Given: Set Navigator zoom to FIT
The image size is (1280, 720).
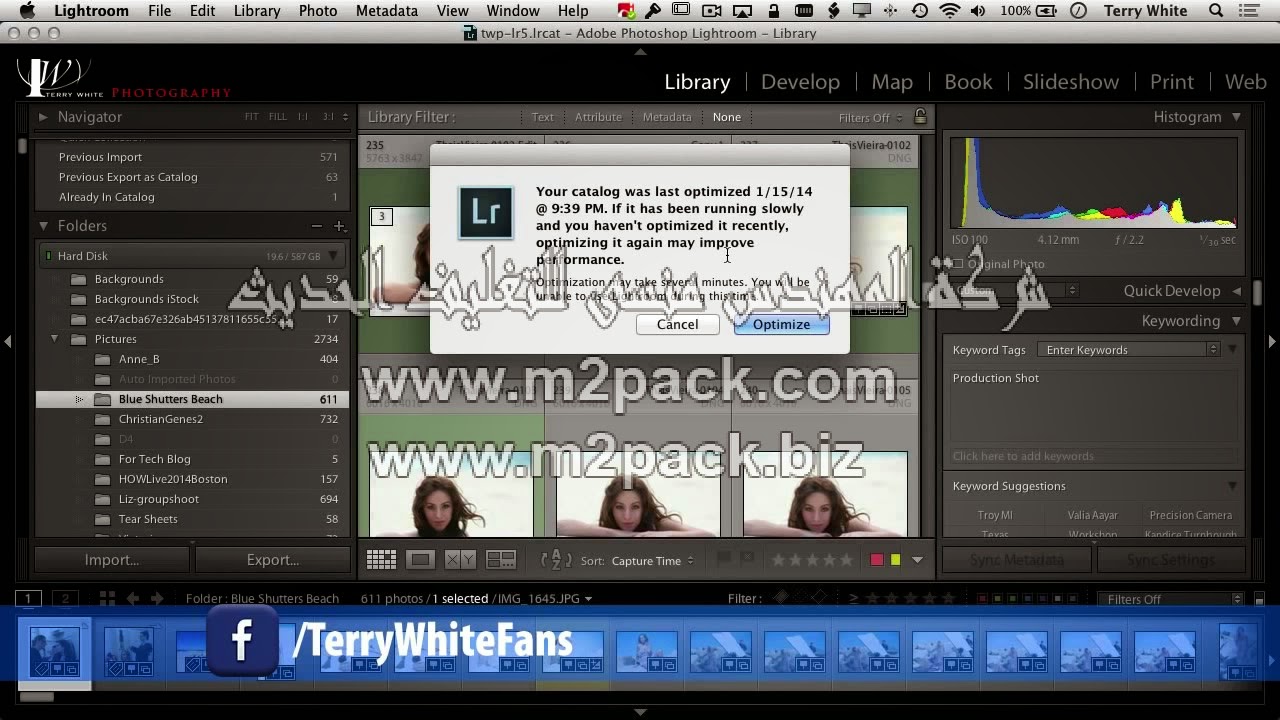Looking at the screenshot, I should (x=252, y=117).
